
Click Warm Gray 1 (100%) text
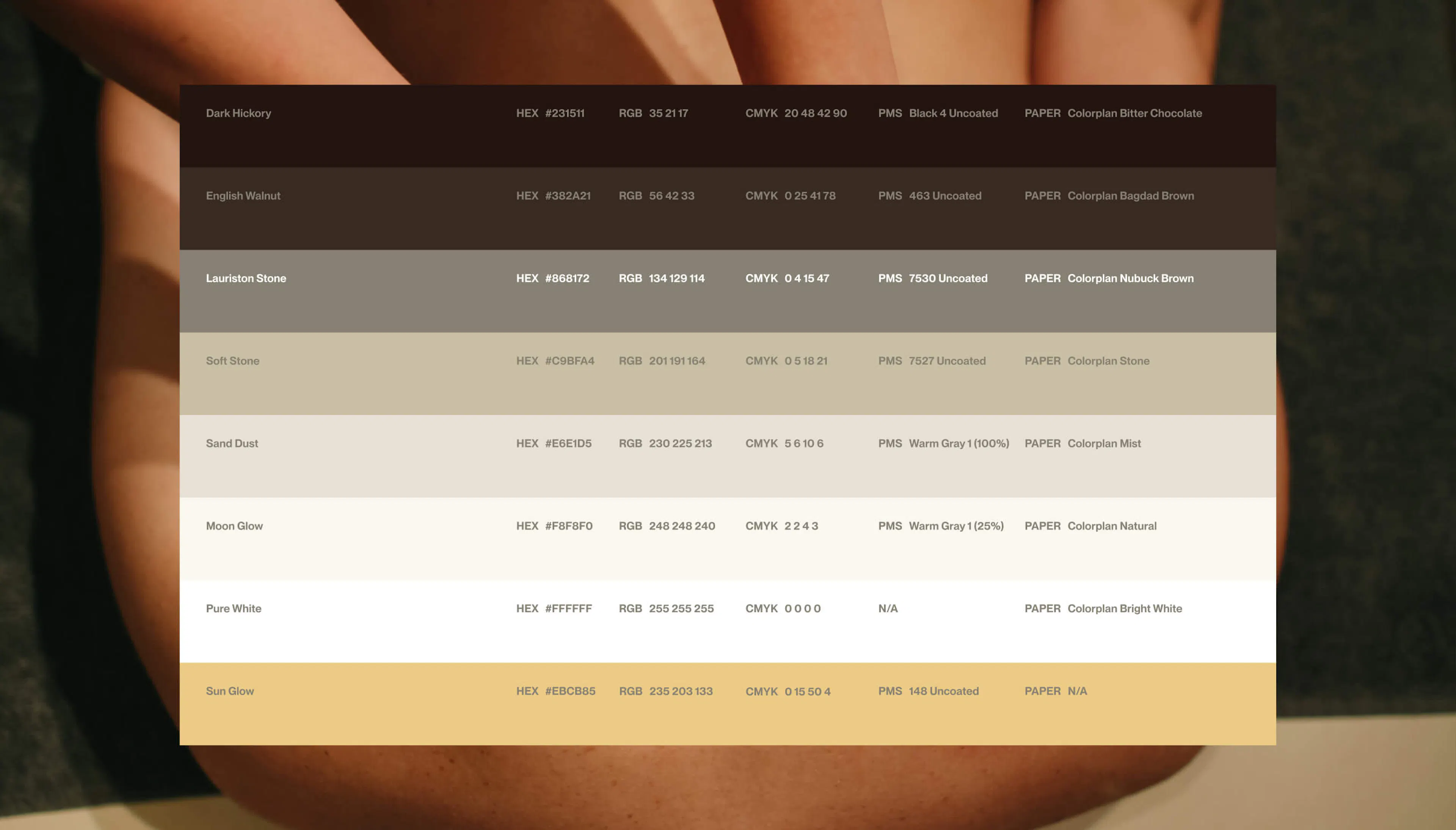point(959,443)
